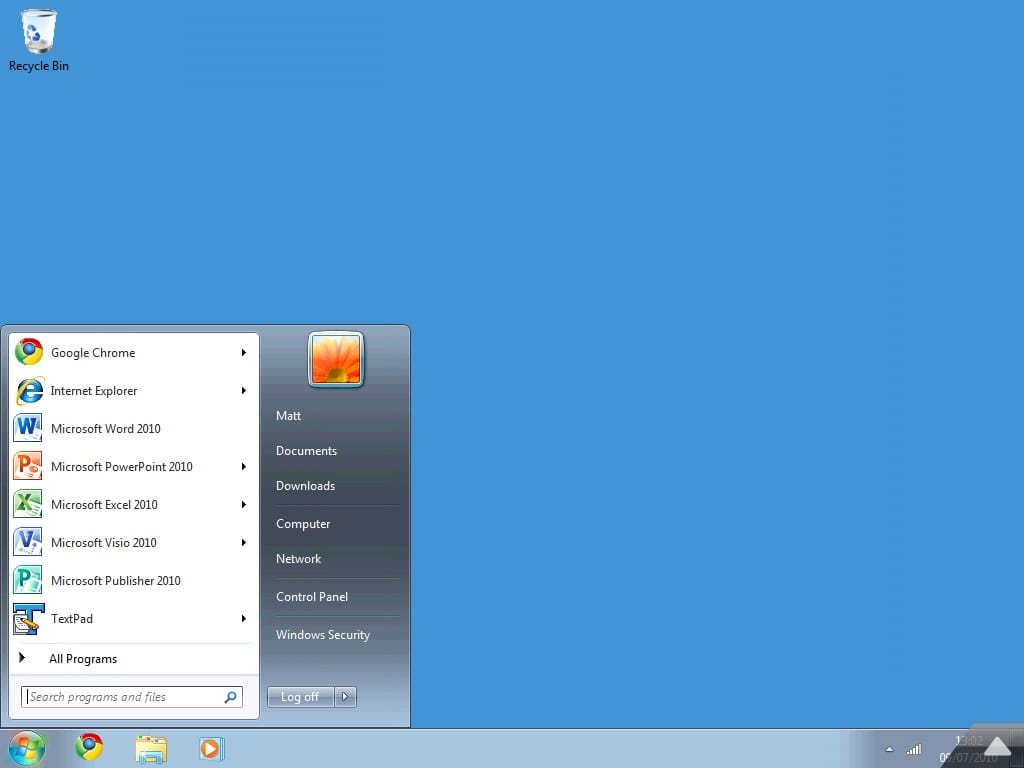This screenshot has width=1024, height=768.
Task: Open Internet Explorer from the Start menu
Action: point(133,391)
